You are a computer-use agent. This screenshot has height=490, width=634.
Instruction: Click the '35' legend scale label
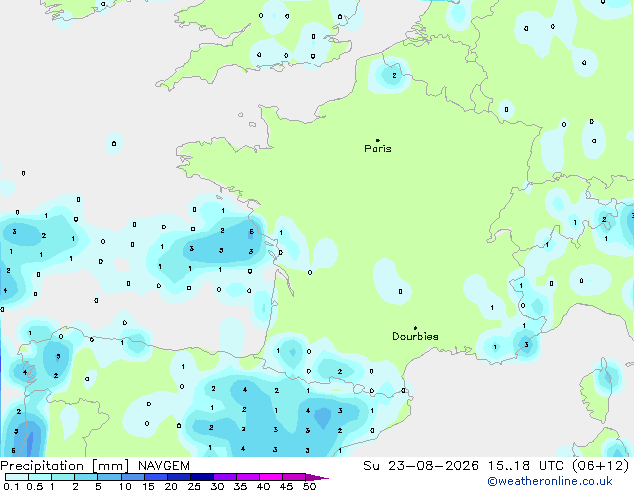click(240, 486)
